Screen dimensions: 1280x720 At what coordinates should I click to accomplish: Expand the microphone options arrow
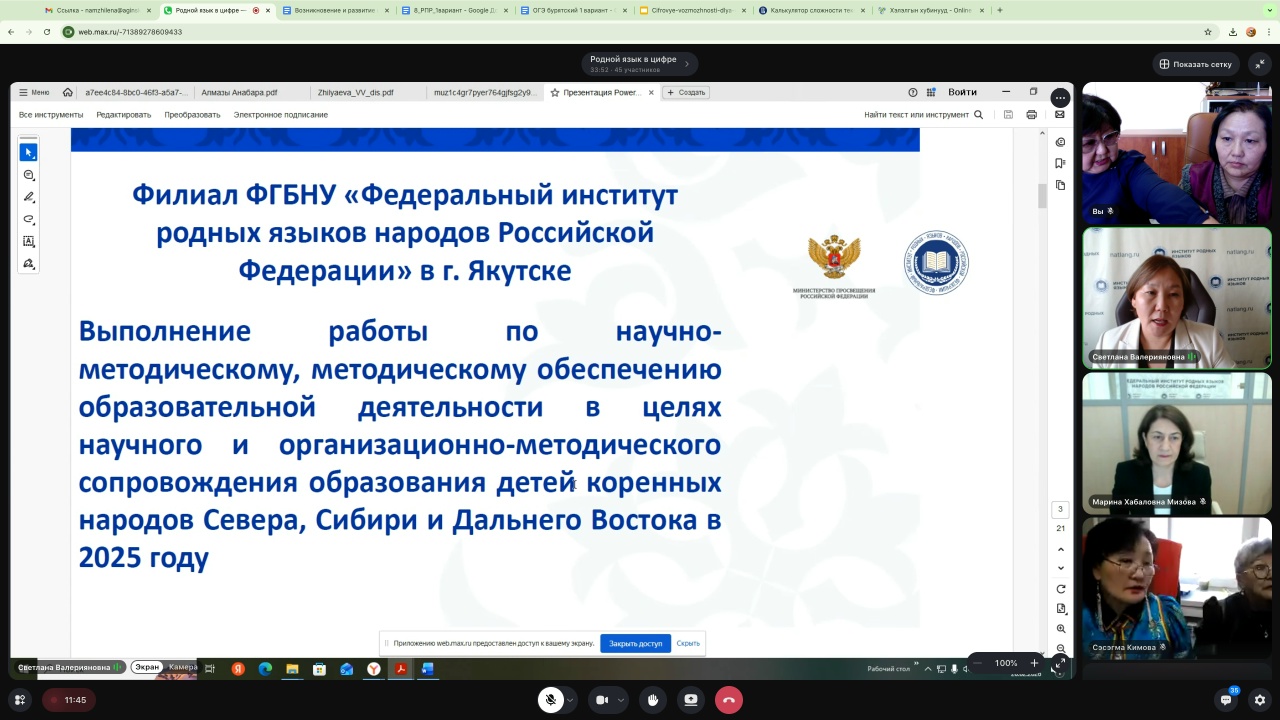[570, 700]
